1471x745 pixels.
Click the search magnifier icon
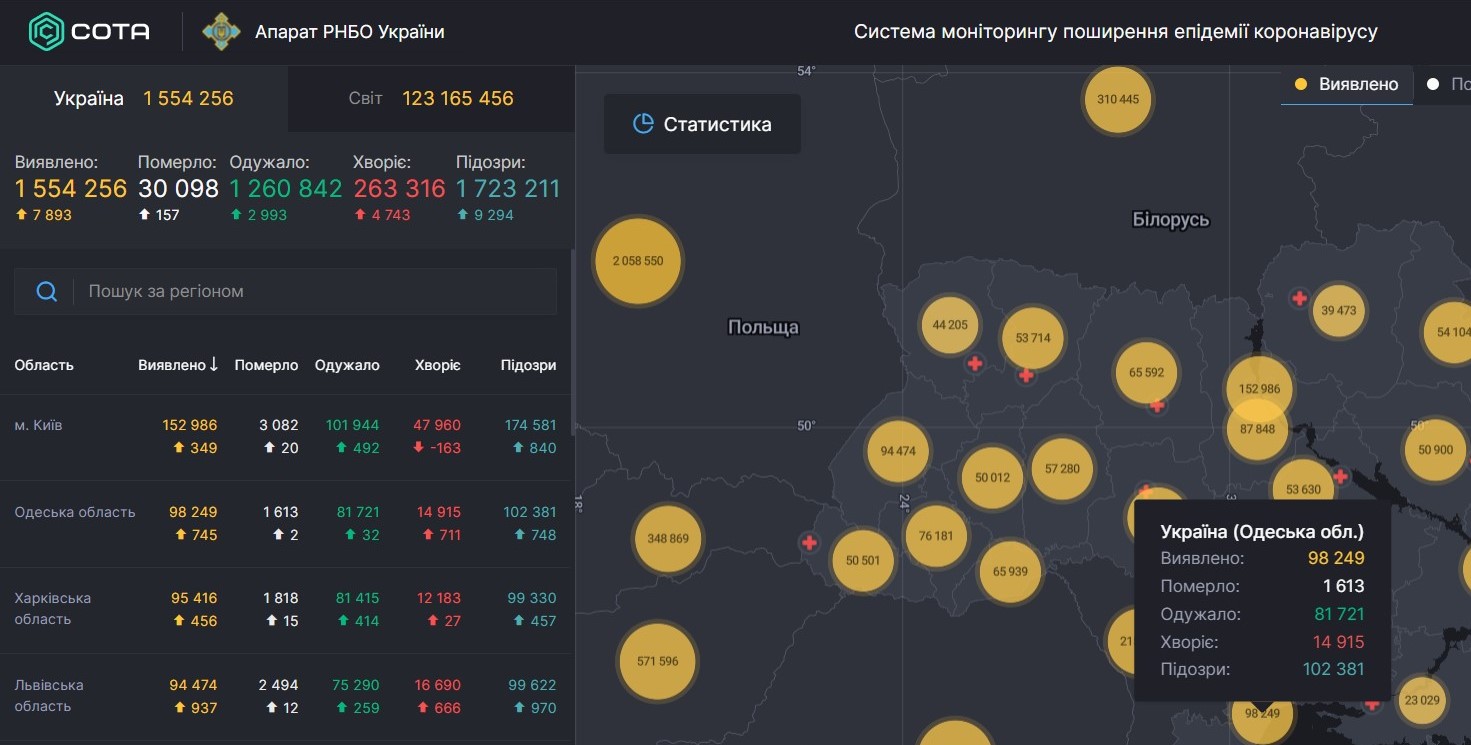click(x=46, y=291)
